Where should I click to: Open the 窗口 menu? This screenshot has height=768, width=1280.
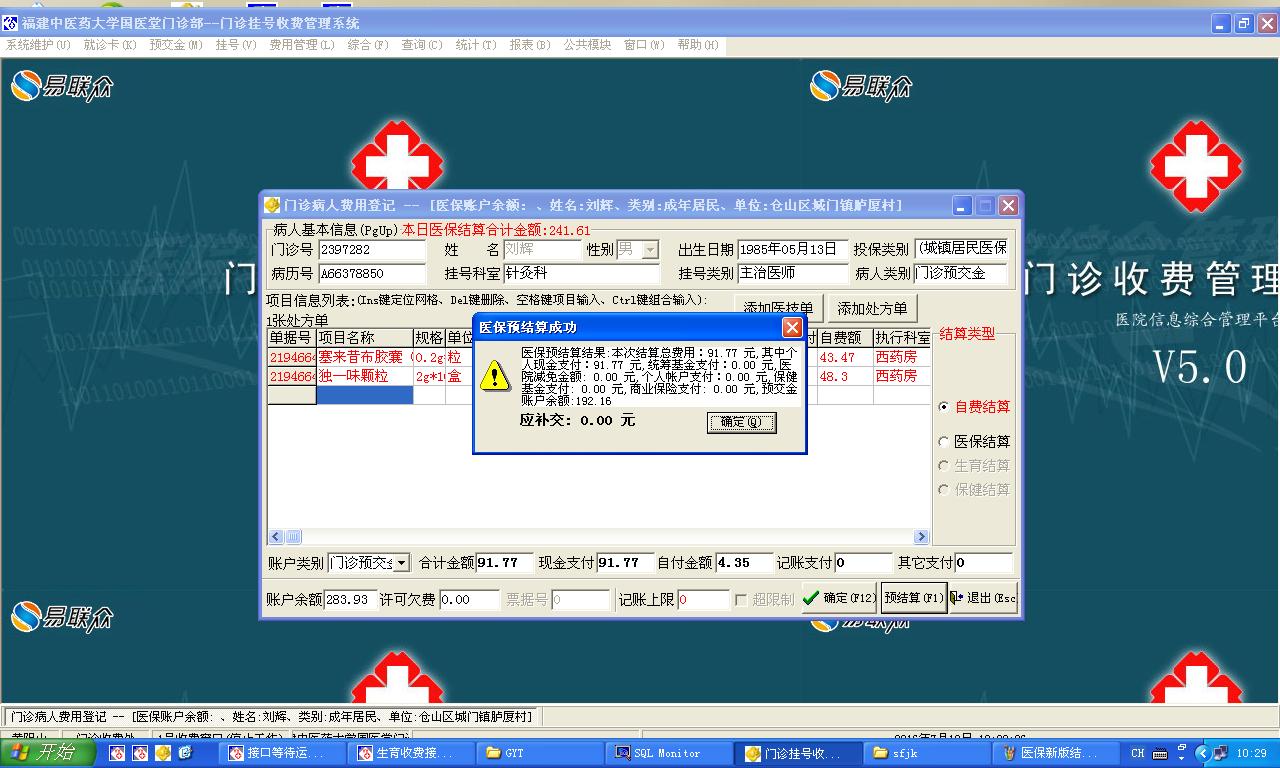644,45
